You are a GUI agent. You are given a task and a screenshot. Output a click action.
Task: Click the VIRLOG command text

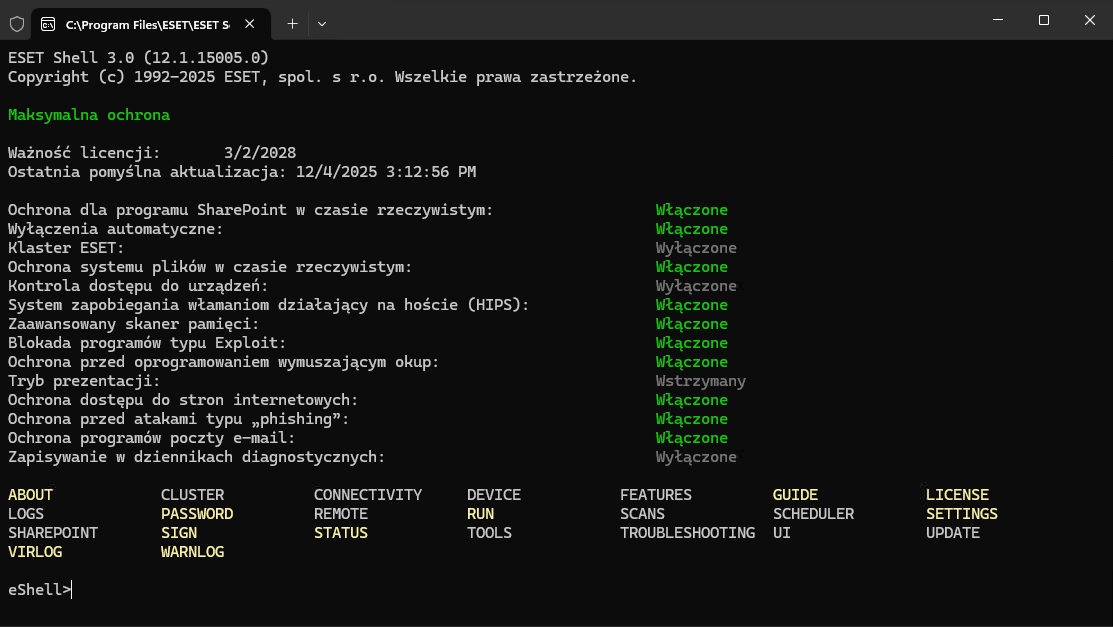pyautogui.click(x=35, y=552)
